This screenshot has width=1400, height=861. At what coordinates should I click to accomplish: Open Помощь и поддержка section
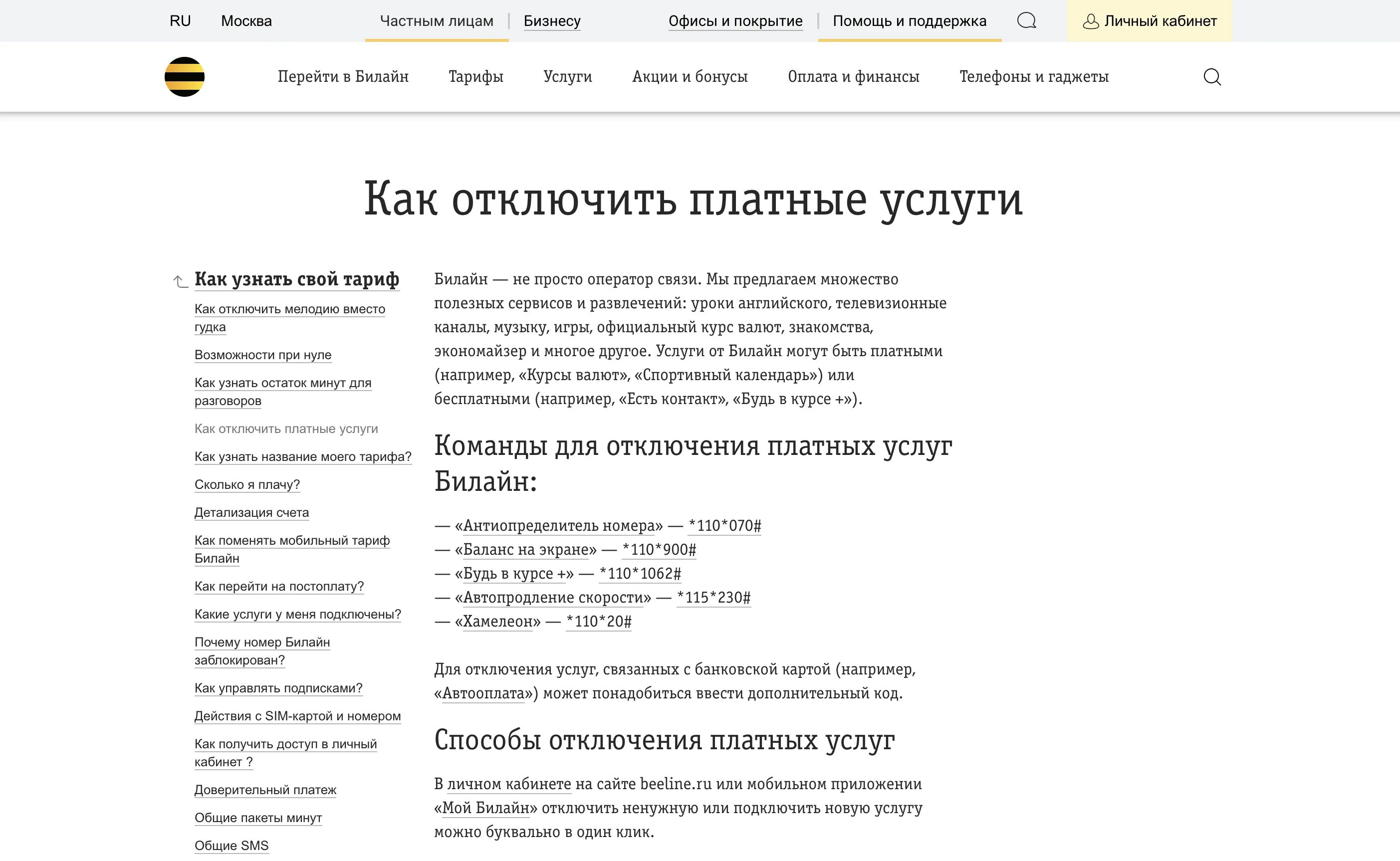coord(909,21)
